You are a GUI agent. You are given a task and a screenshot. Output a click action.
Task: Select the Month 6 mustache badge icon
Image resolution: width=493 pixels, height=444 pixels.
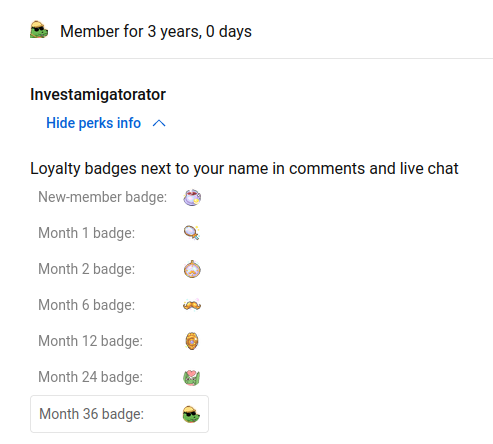192,305
